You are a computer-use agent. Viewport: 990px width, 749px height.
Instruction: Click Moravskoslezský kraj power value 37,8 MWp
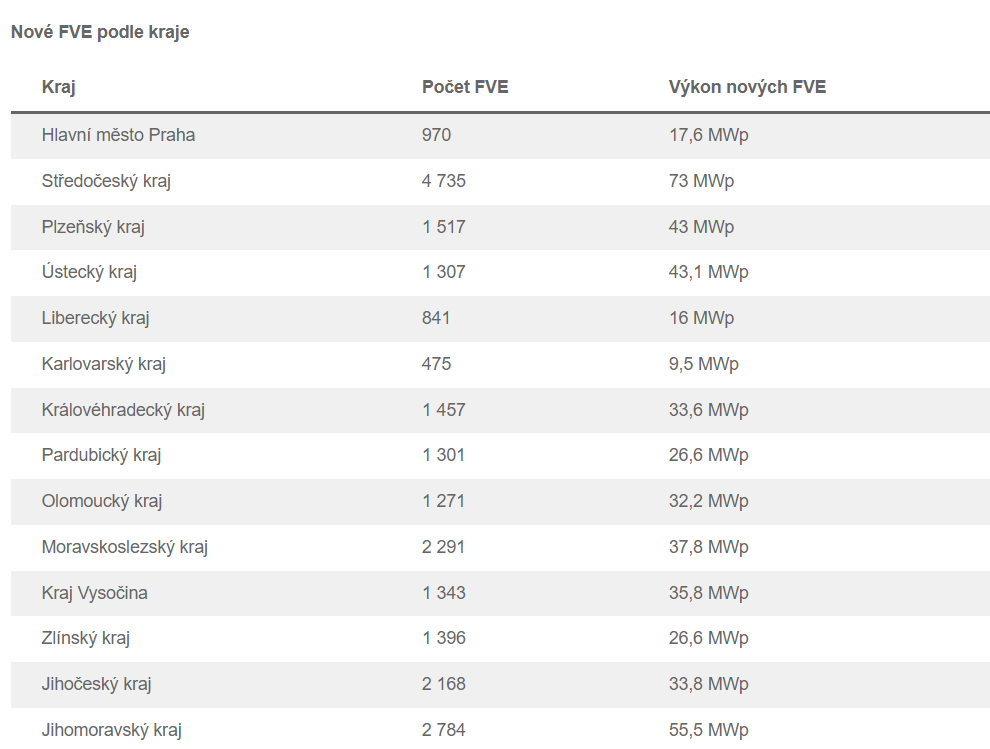[708, 547]
